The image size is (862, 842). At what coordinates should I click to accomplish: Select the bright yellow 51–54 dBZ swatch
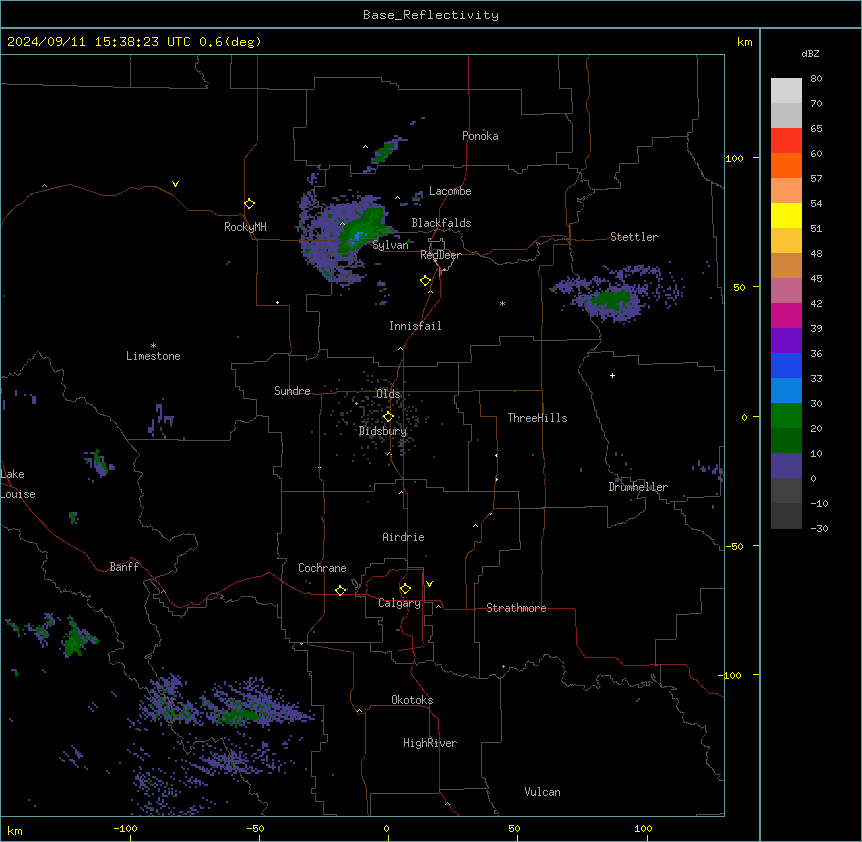point(786,215)
